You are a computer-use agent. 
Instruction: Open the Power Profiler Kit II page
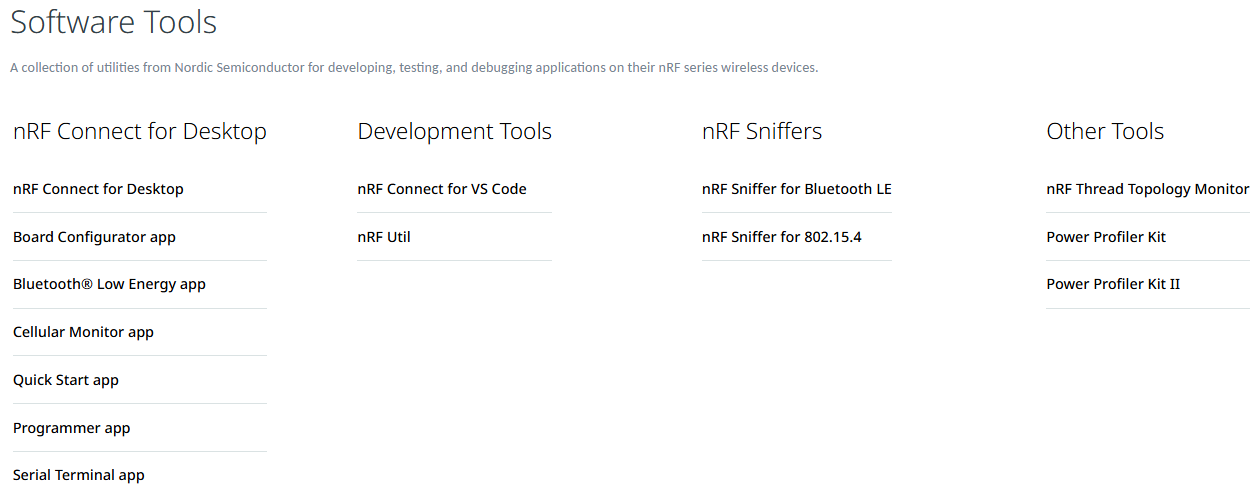1113,284
